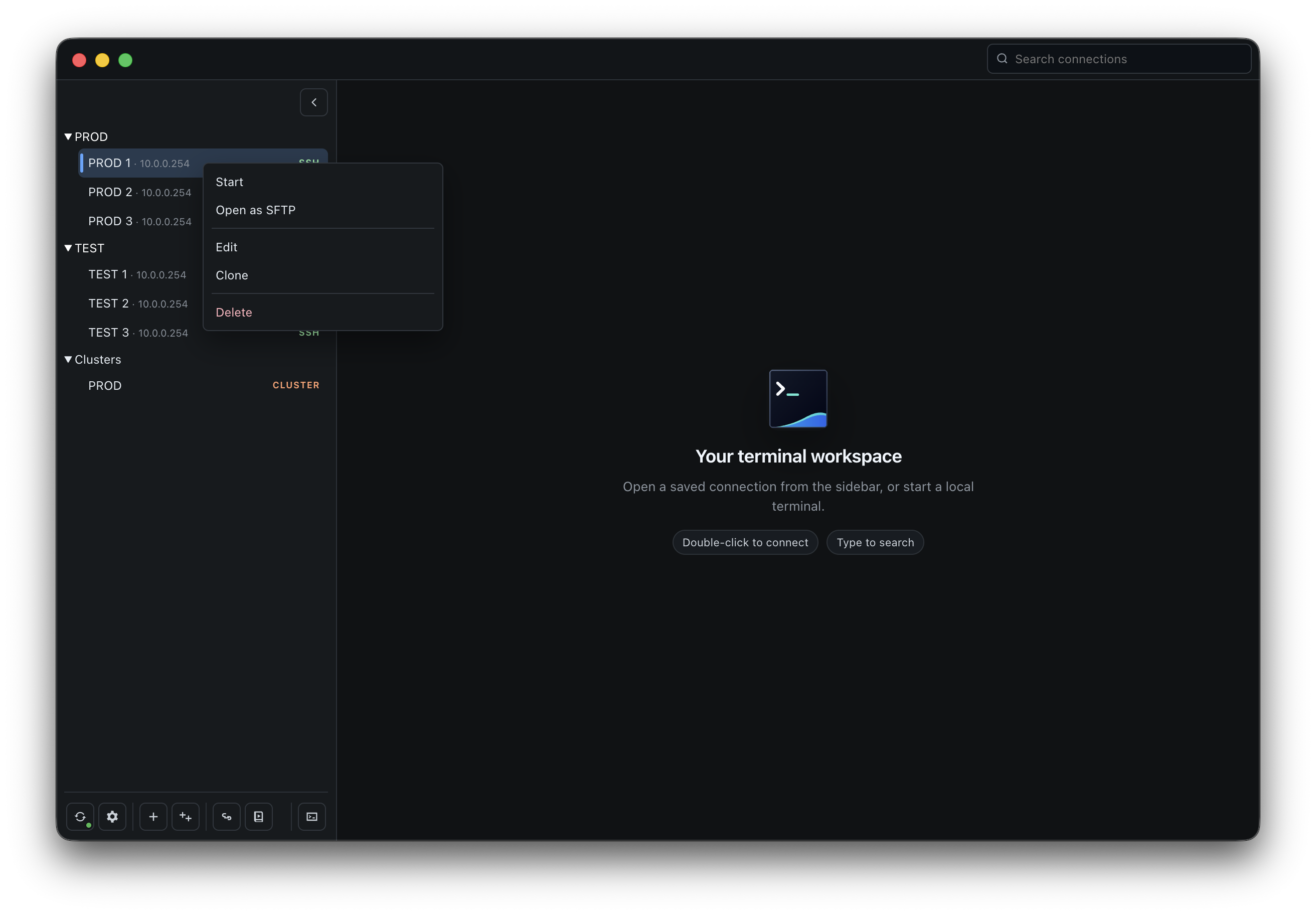This screenshot has width=1316, height=915.
Task: Collapse the Clusters group triangle
Action: pyautogui.click(x=68, y=359)
